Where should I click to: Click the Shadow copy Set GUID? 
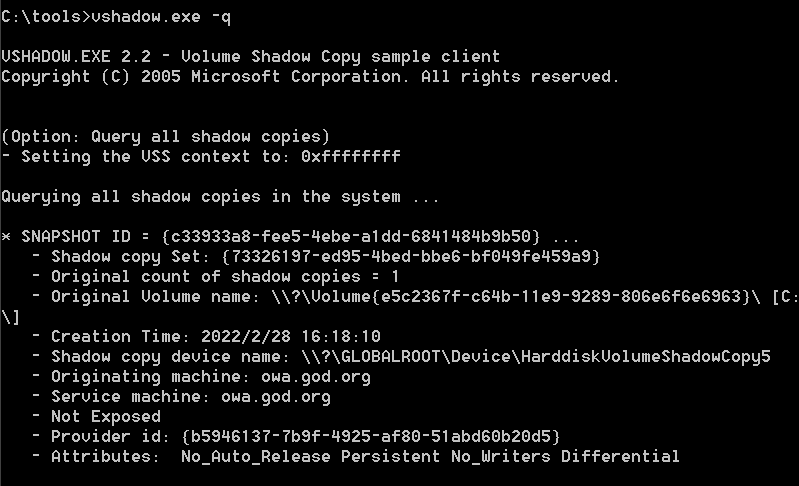coord(411,256)
